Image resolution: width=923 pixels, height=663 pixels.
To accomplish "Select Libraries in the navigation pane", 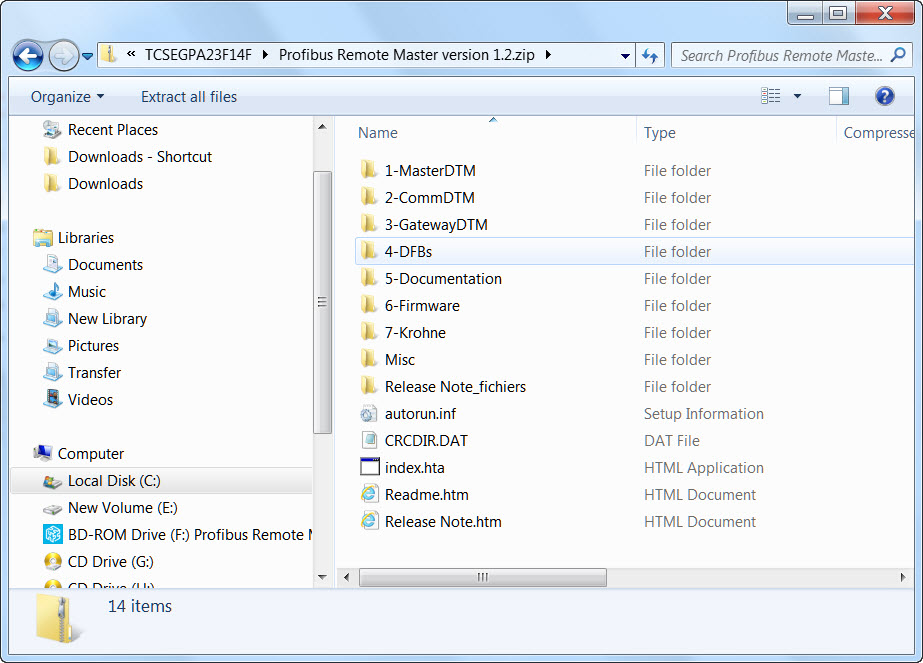I will [74, 238].
